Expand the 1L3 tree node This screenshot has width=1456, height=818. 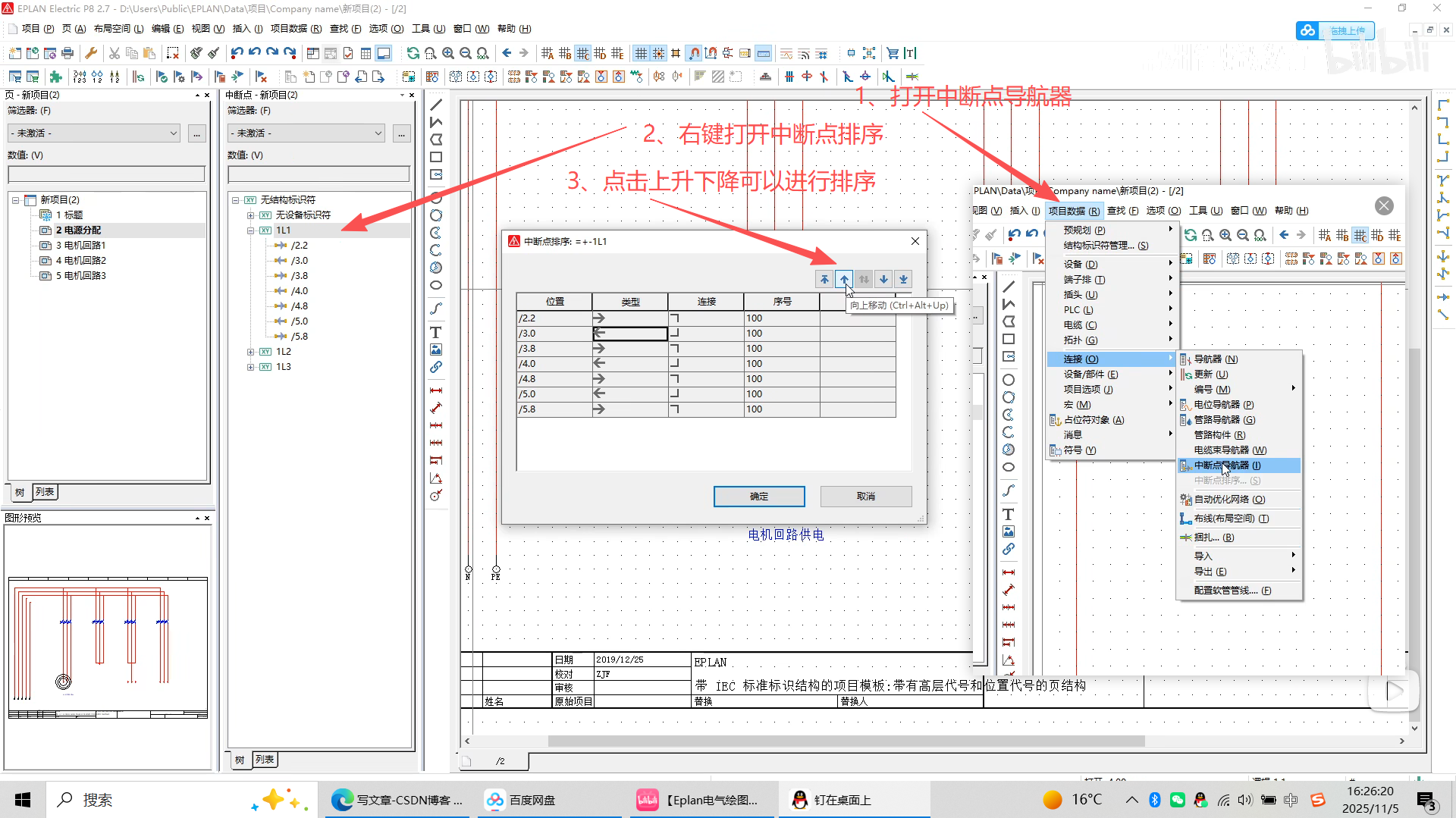(x=250, y=367)
